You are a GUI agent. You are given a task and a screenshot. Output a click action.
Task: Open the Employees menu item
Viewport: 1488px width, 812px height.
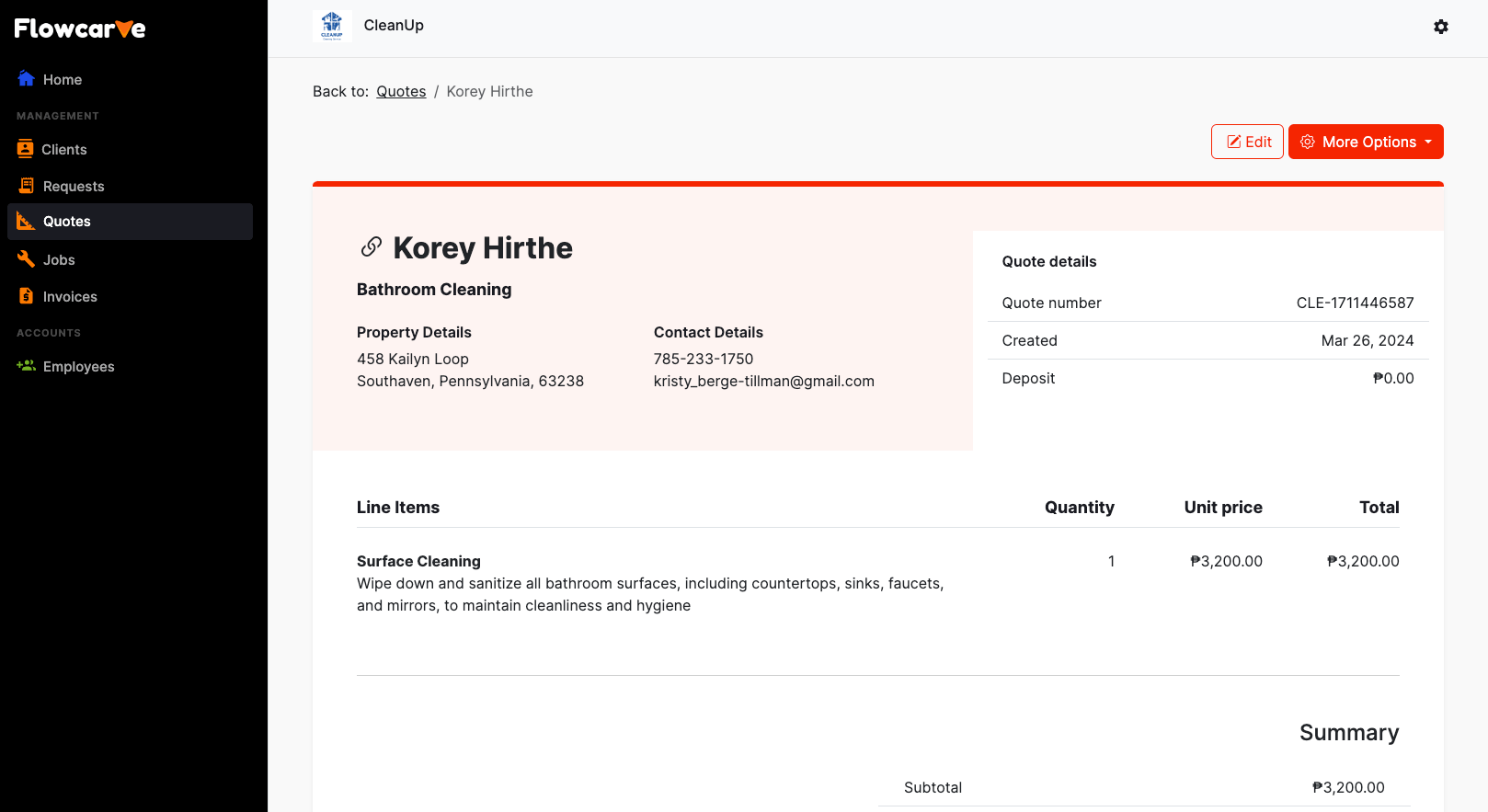(x=130, y=366)
